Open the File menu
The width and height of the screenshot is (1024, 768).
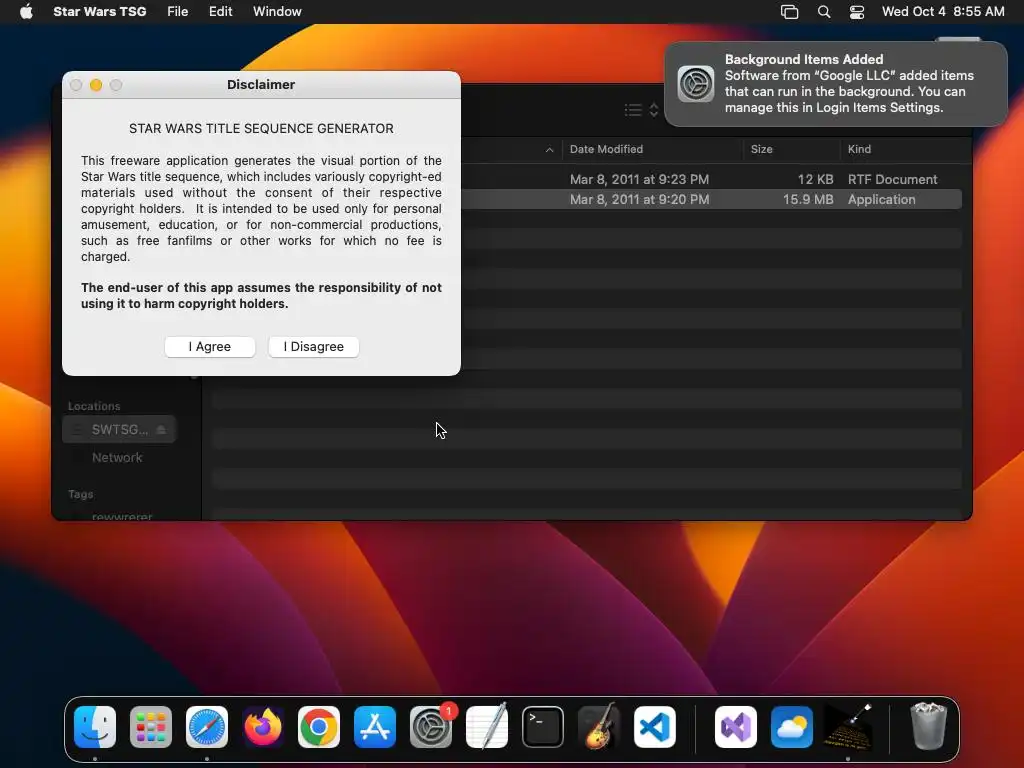[x=178, y=12]
